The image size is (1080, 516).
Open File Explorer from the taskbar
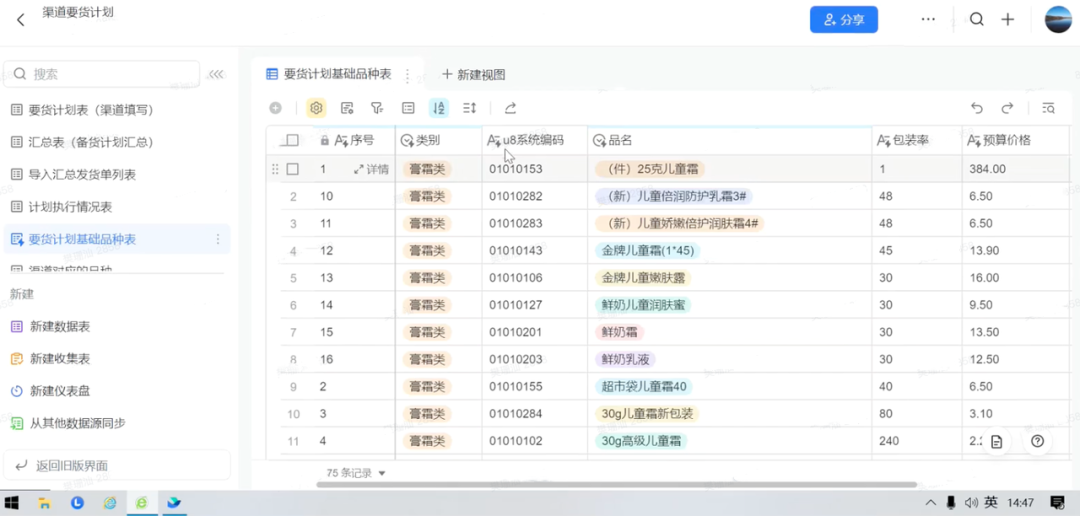(x=44, y=503)
